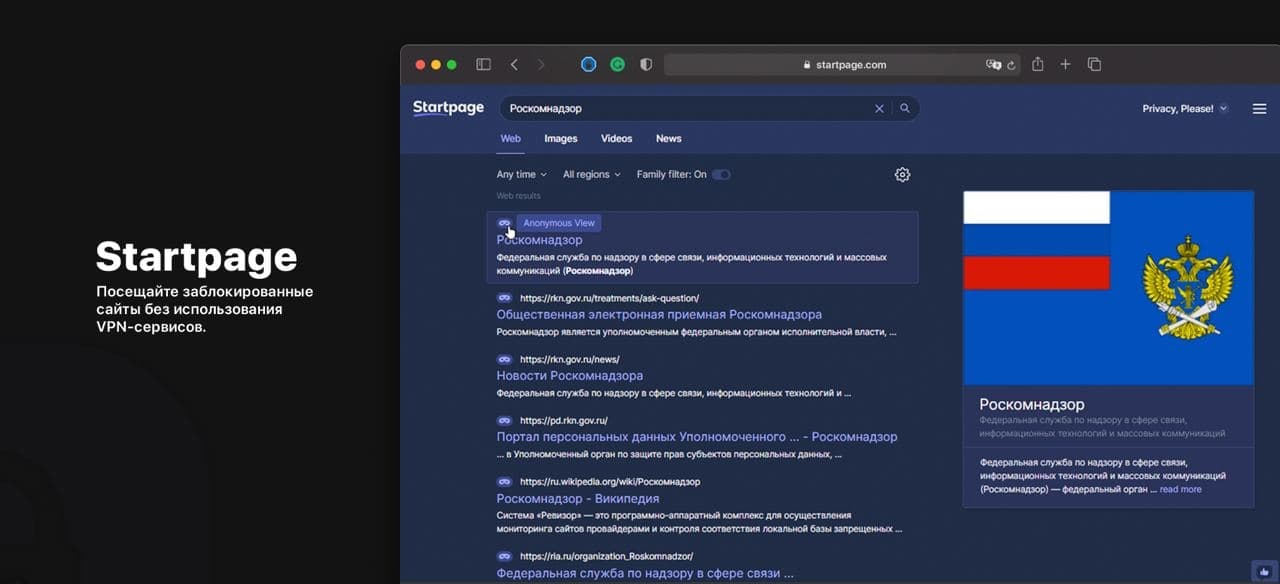
Task: Click mask icon next to pd.rkn.gov.ru
Action: click(x=504, y=421)
